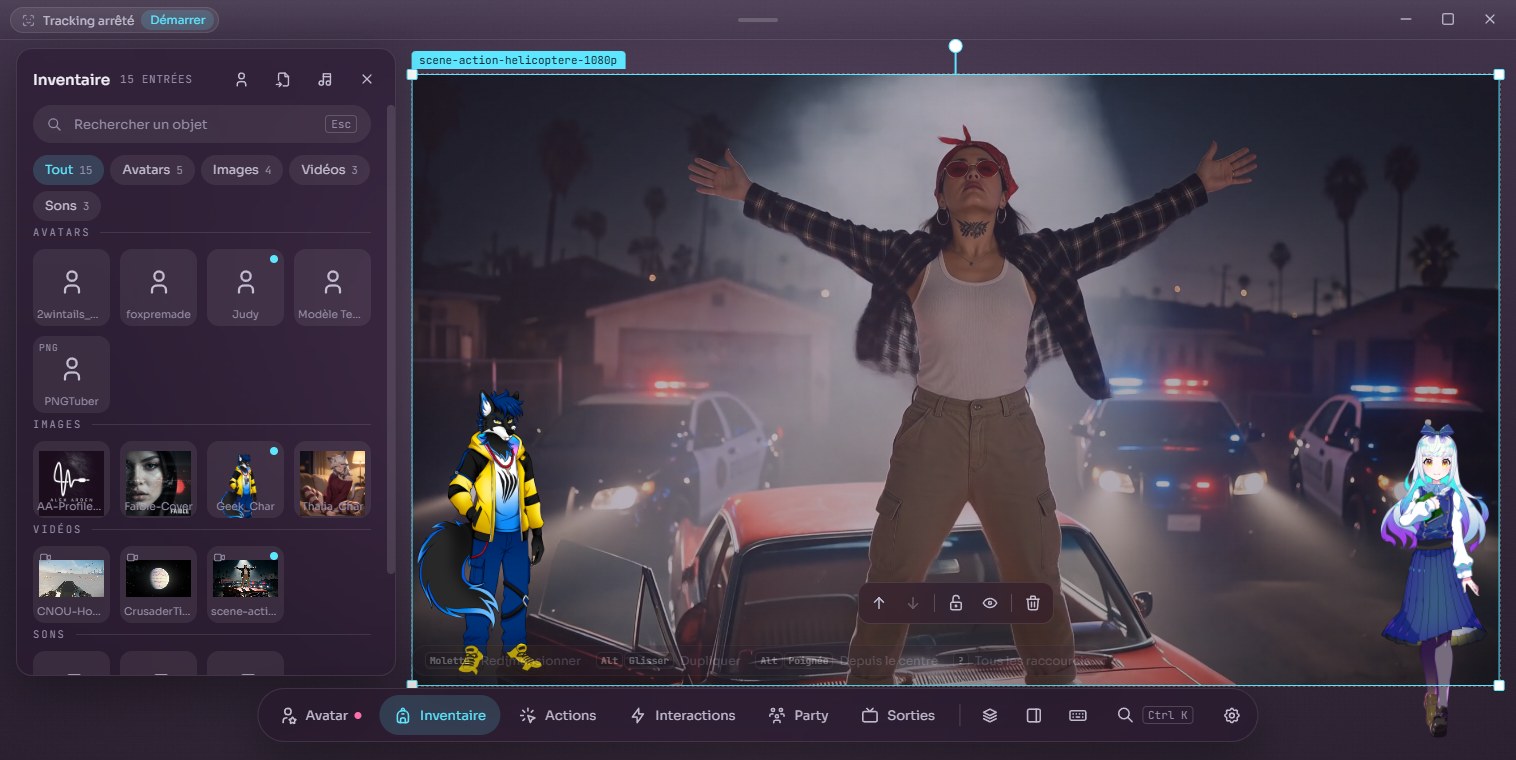Screen dimensions: 1516x760
Task: Toggle visibility eye of selected scene
Action: (990, 603)
